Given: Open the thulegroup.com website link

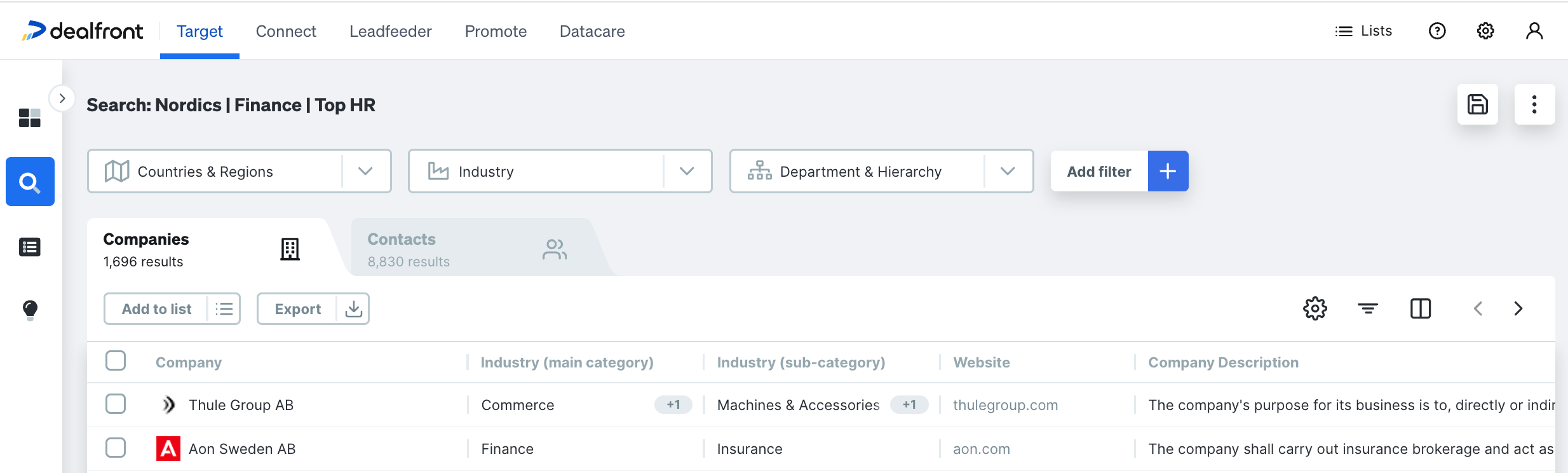Looking at the screenshot, I should tap(1005, 405).
